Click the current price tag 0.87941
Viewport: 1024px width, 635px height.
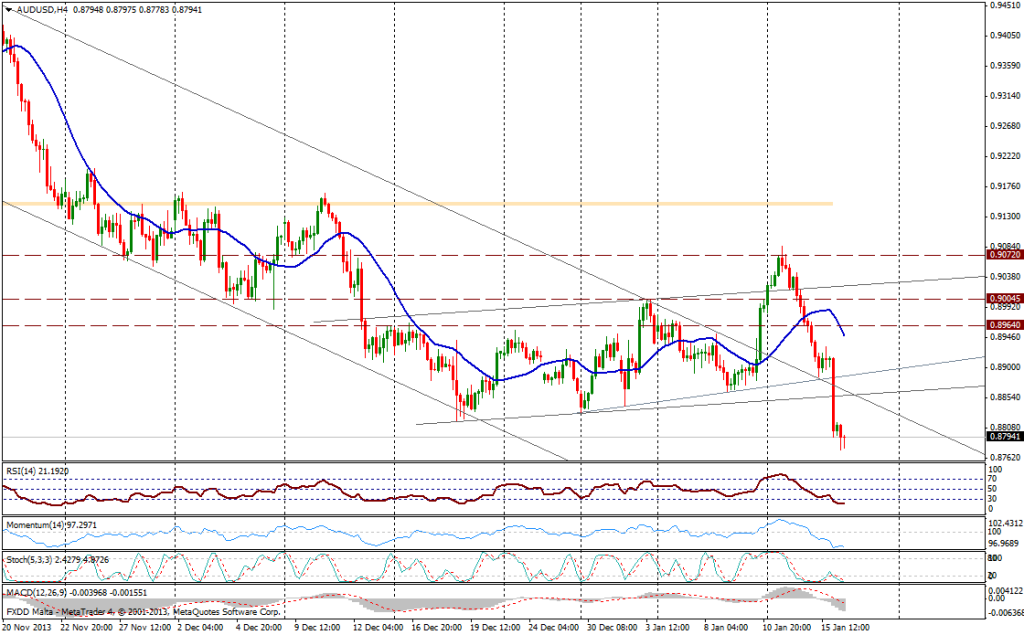(x=1000, y=436)
